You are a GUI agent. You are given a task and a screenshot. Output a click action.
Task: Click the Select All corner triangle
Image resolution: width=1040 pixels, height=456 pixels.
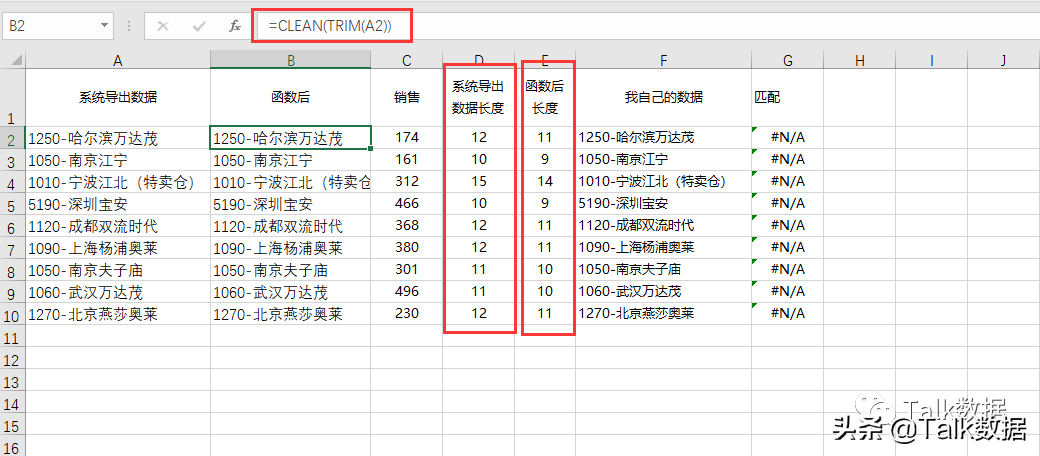(15, 61)
